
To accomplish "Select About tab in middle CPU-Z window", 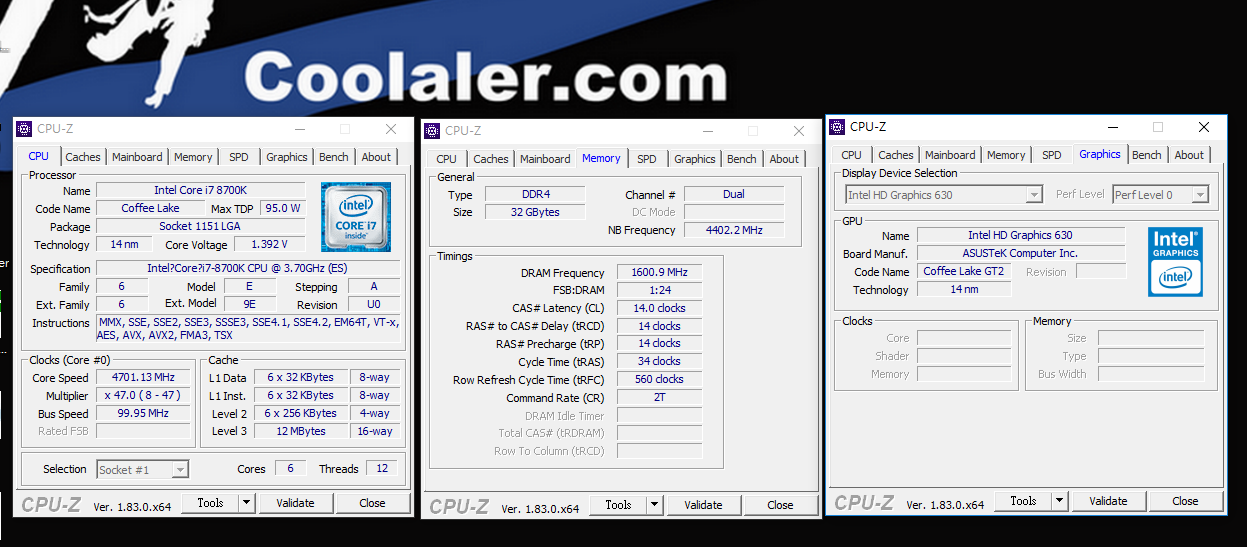I will click(784, 159).
